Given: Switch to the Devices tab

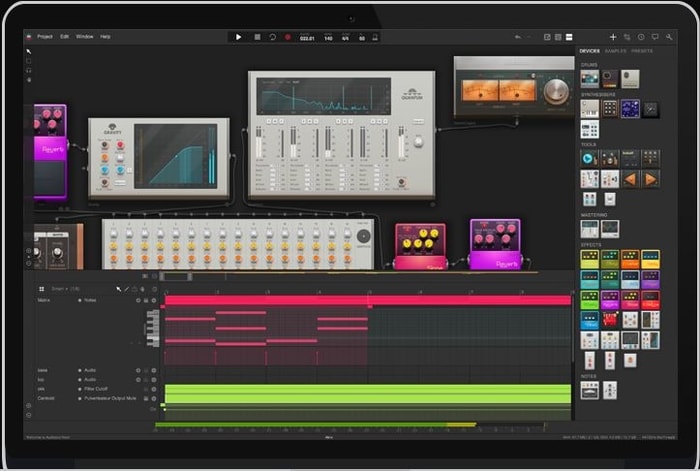Looking at the screenshot, I should (589, 51).
